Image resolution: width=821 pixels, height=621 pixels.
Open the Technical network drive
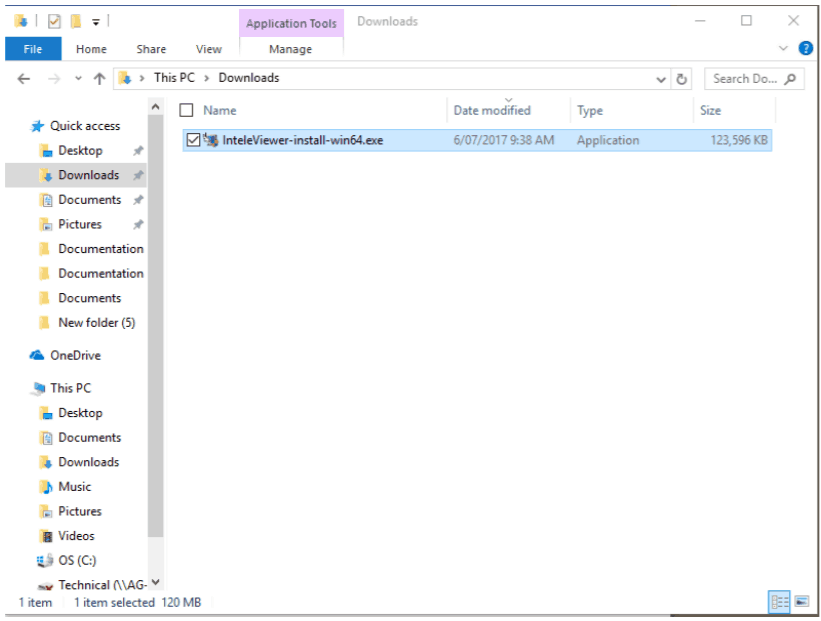point(102,585)
